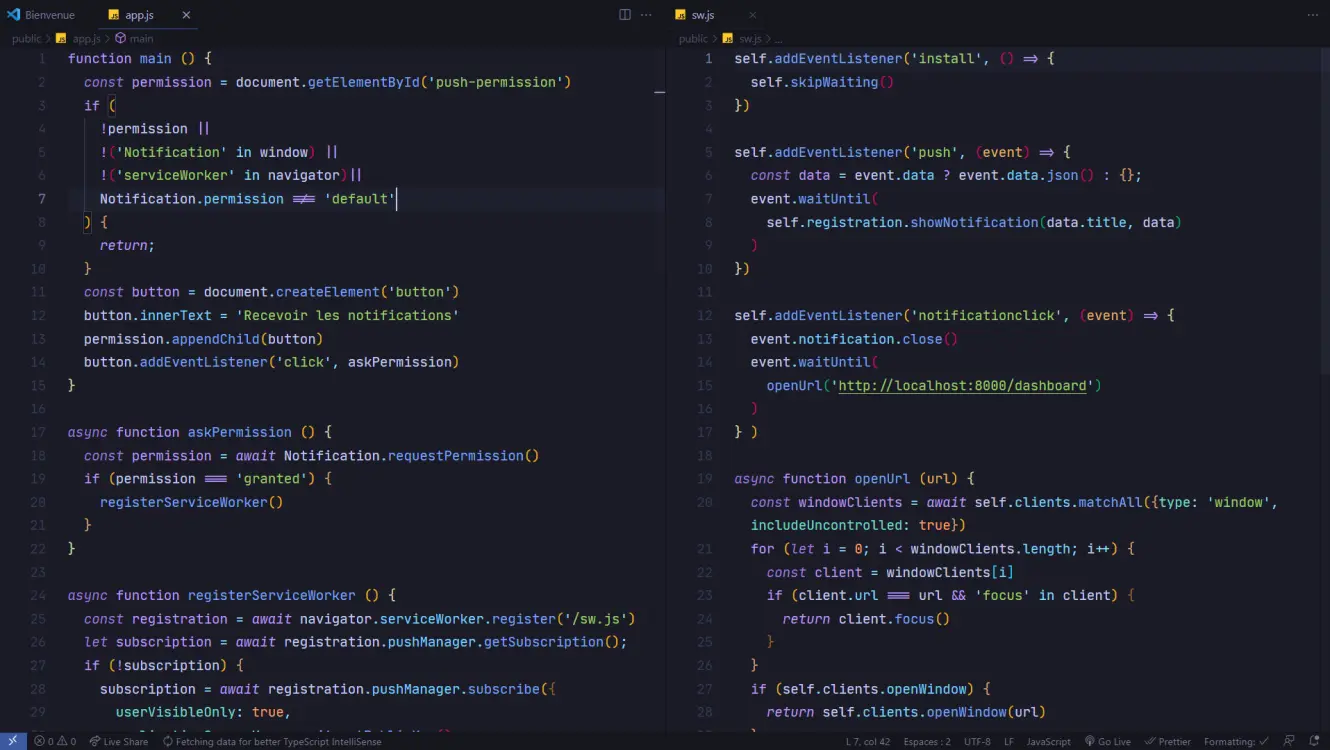This screenshot has width=1330, height=750.
Task: Open notifications bell in status bar
Action: [x=1314, y=741]
